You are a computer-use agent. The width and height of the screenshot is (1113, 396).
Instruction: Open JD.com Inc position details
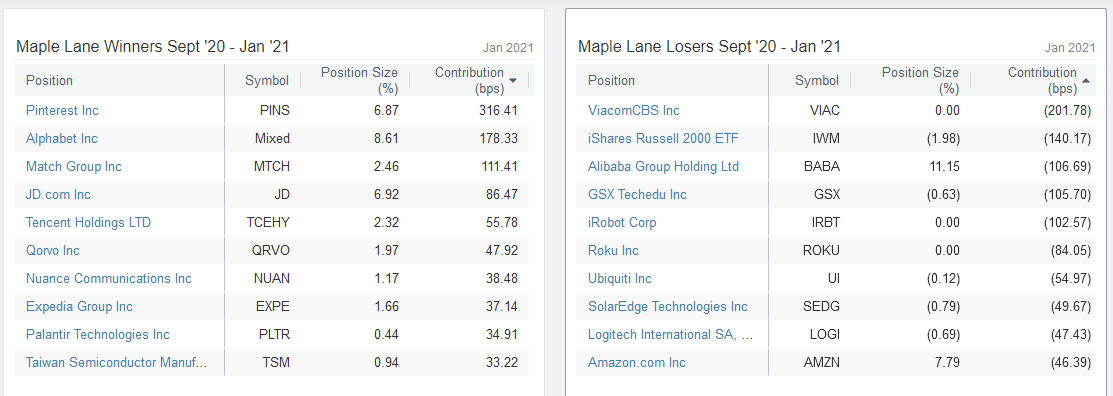[x=58, y=194]
